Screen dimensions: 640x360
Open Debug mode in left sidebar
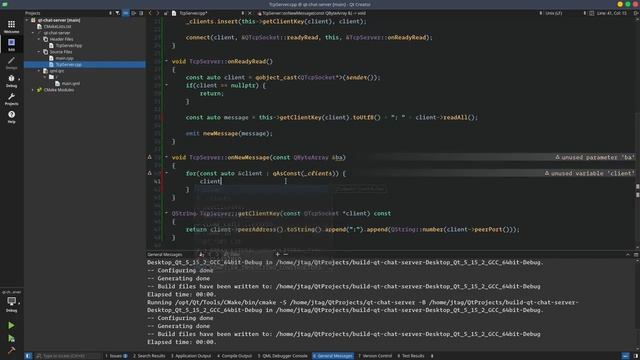click(11, 81)
